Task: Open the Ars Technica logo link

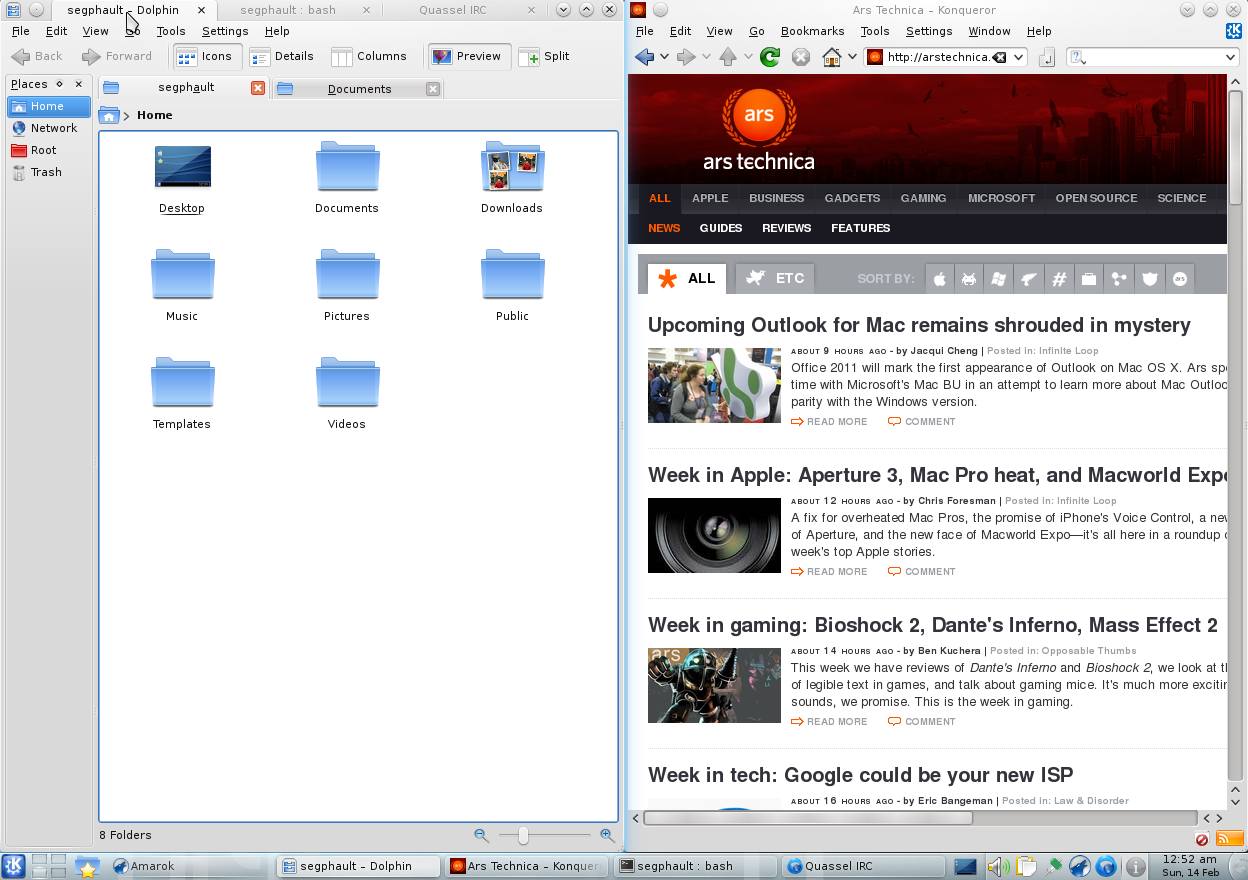Action: pos(759,130)
